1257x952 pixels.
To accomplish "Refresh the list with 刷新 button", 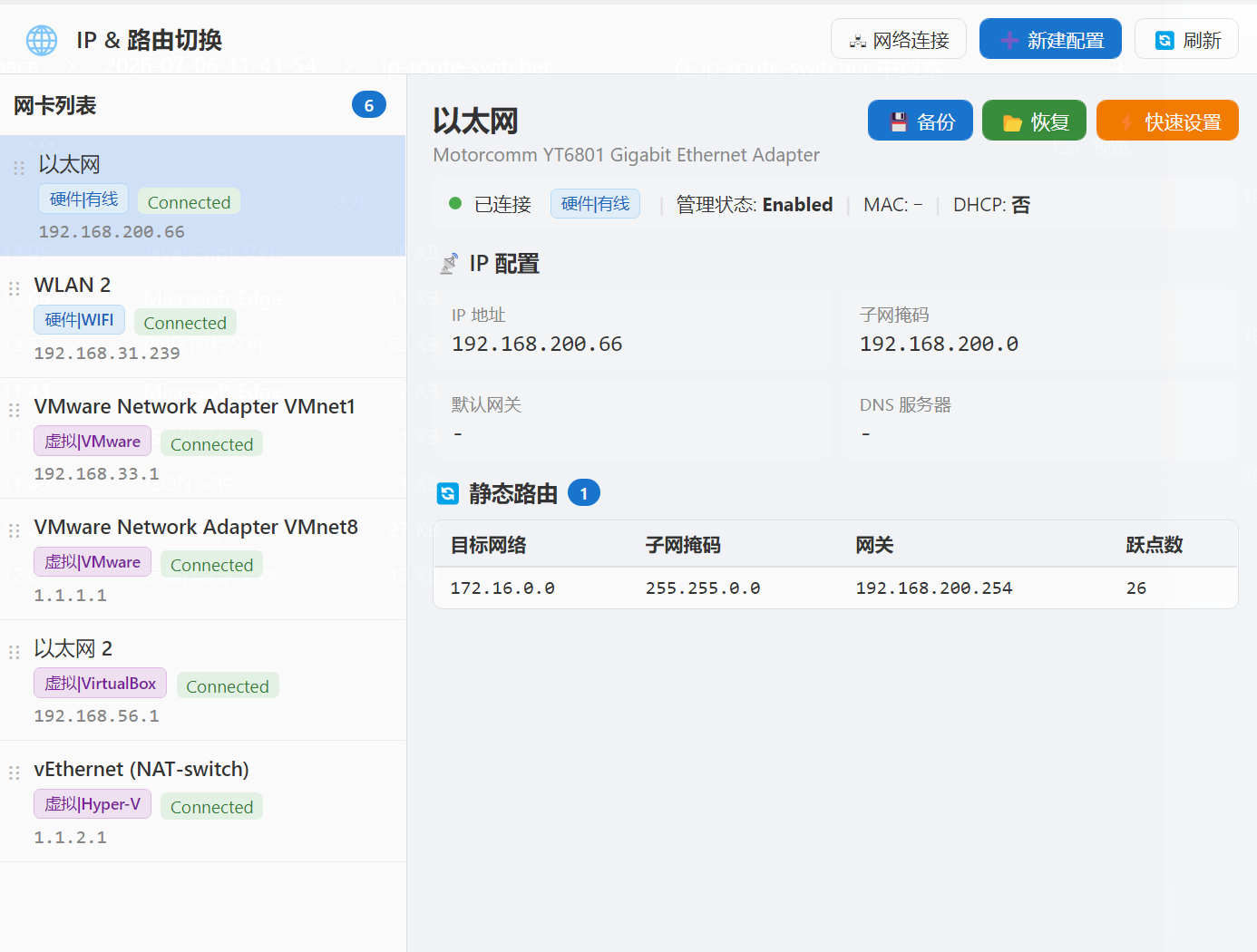I will pos(1186,39).
